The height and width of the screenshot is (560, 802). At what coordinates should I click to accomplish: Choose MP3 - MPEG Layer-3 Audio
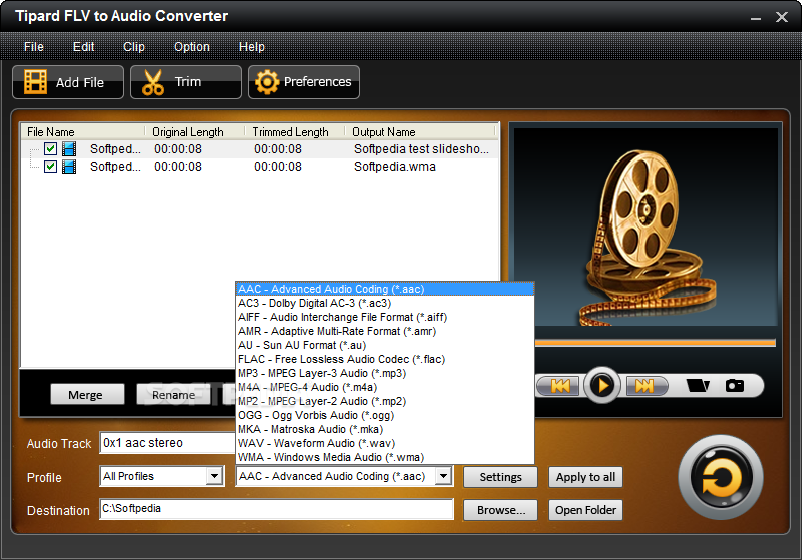385,373
